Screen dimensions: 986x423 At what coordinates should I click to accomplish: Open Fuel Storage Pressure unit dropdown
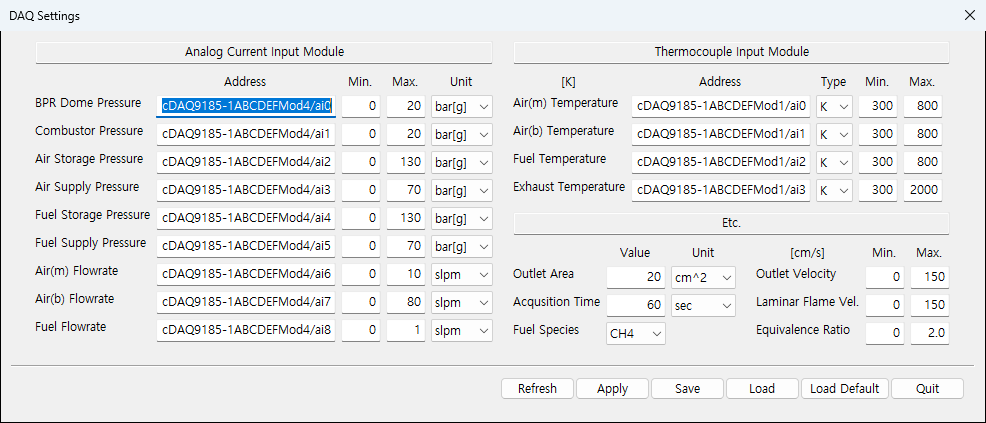tap(462, 218)
